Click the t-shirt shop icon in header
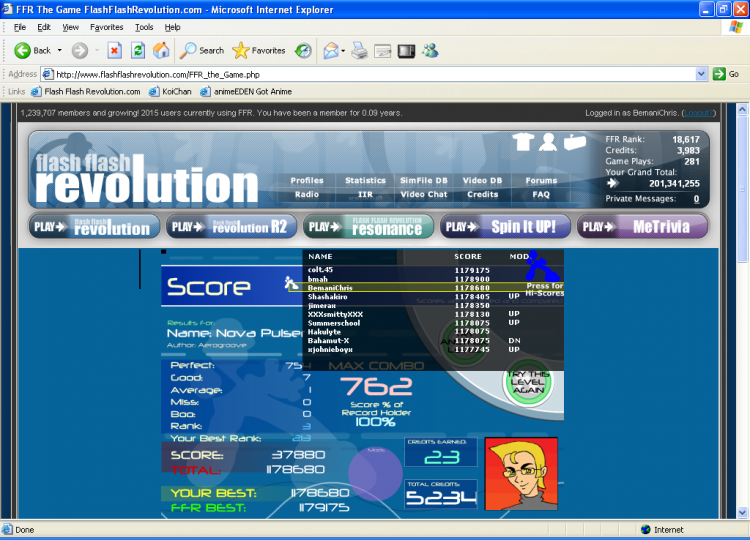The image size is (750, 540). 522,142
